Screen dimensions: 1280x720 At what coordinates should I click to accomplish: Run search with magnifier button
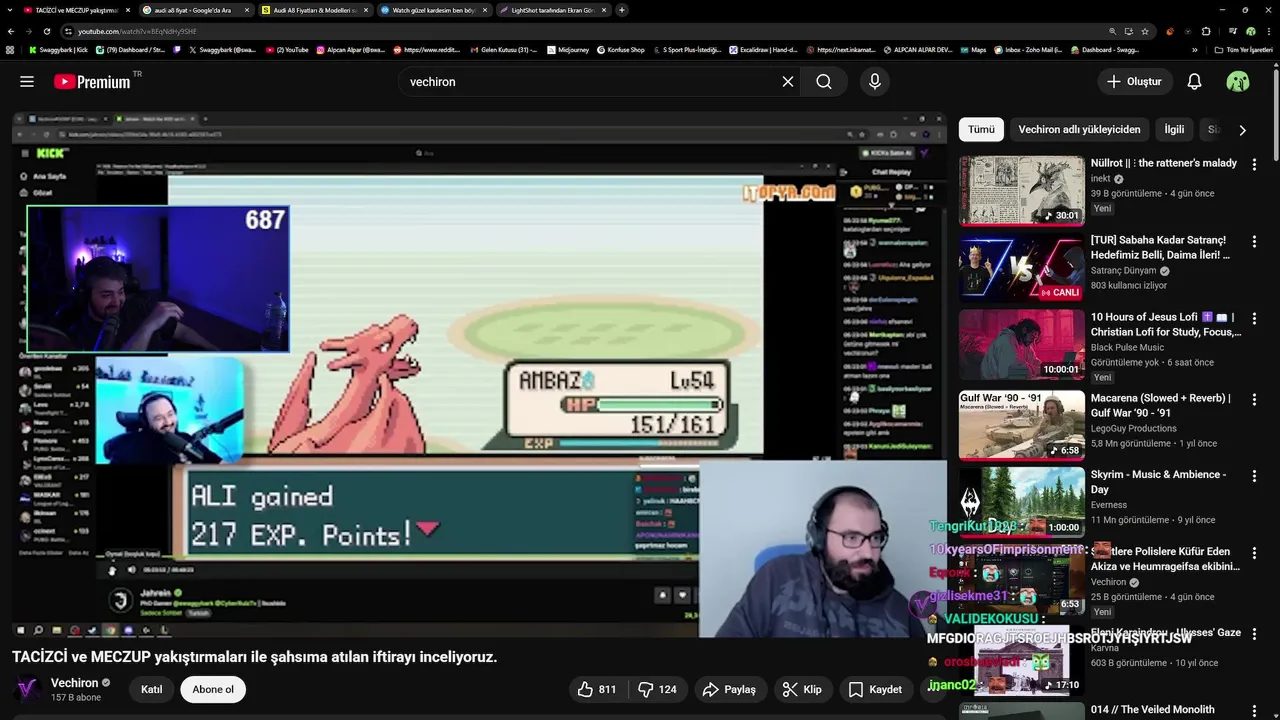pos(824,82)
